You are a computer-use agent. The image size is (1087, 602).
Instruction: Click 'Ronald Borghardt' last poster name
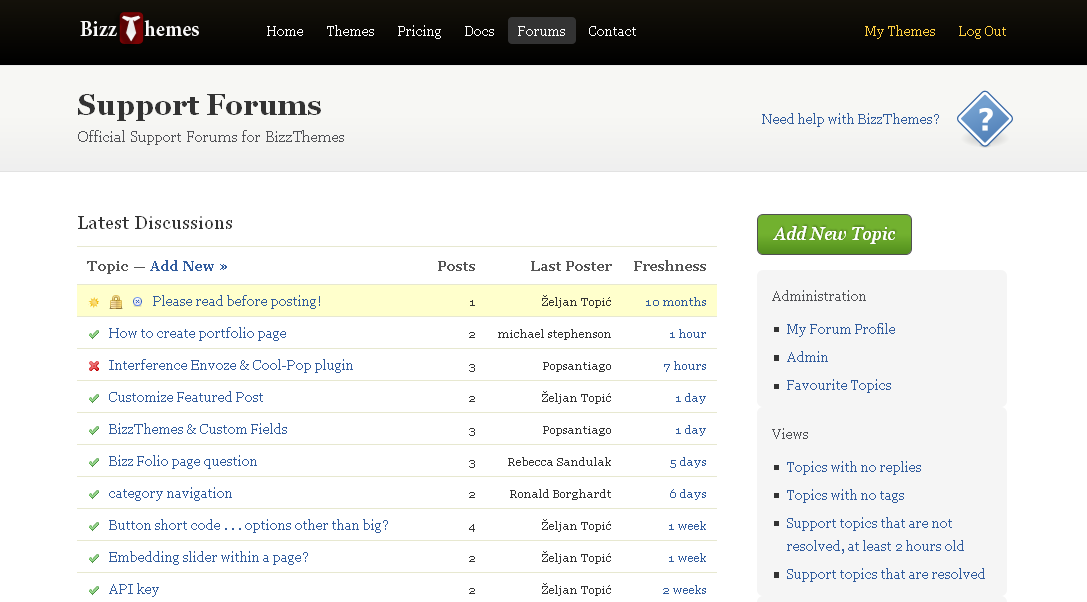560,493
